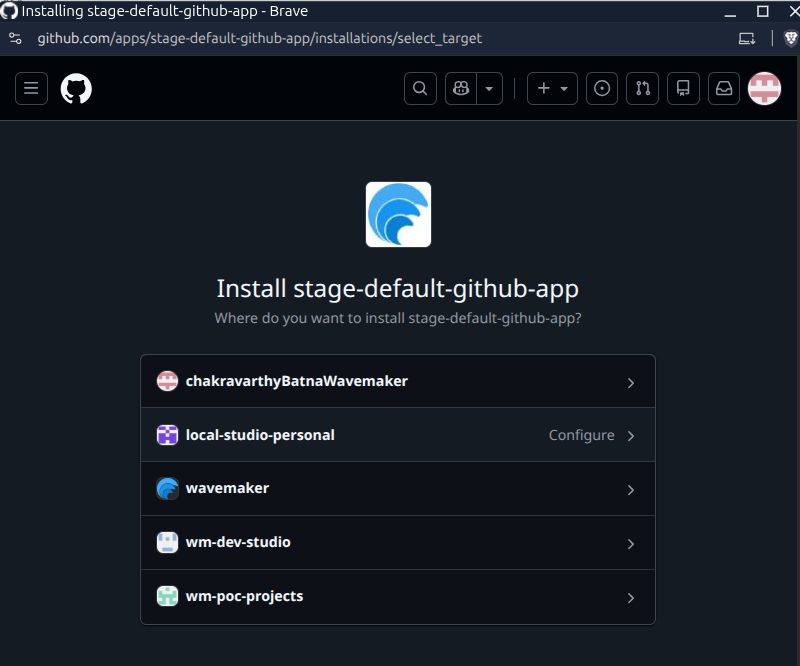Open Copilot chat icon
This screenshot has width=800, height=666.
(461, 88)
